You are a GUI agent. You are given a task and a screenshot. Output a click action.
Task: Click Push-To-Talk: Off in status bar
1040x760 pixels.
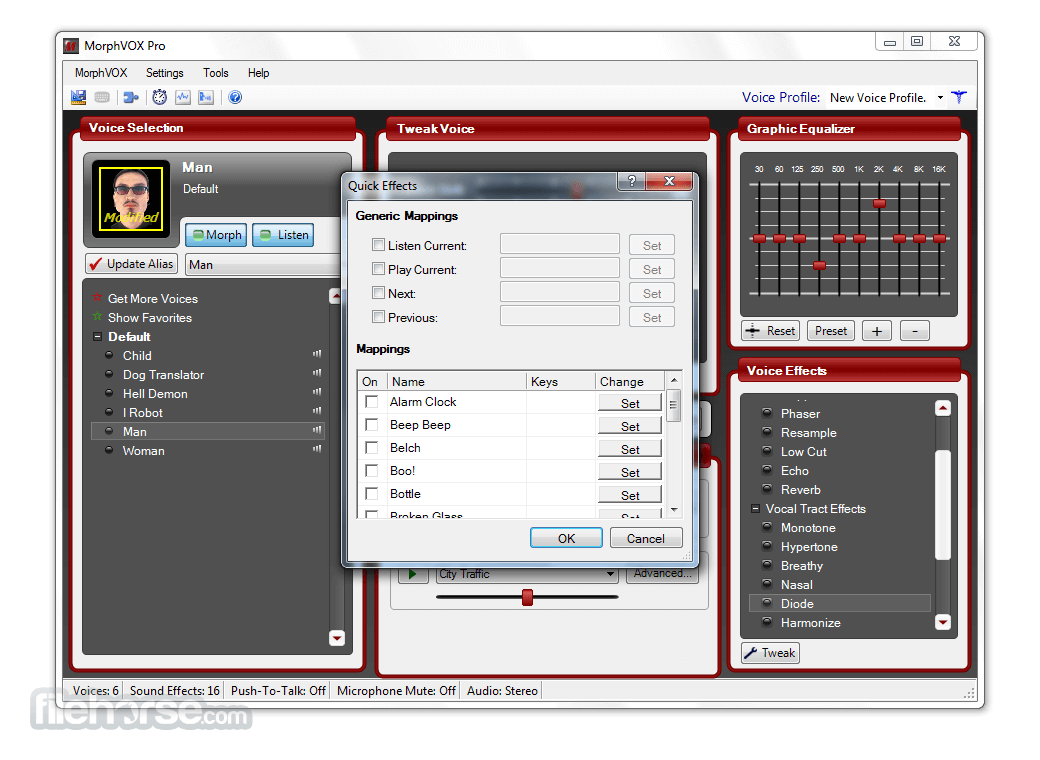[278, 690]
